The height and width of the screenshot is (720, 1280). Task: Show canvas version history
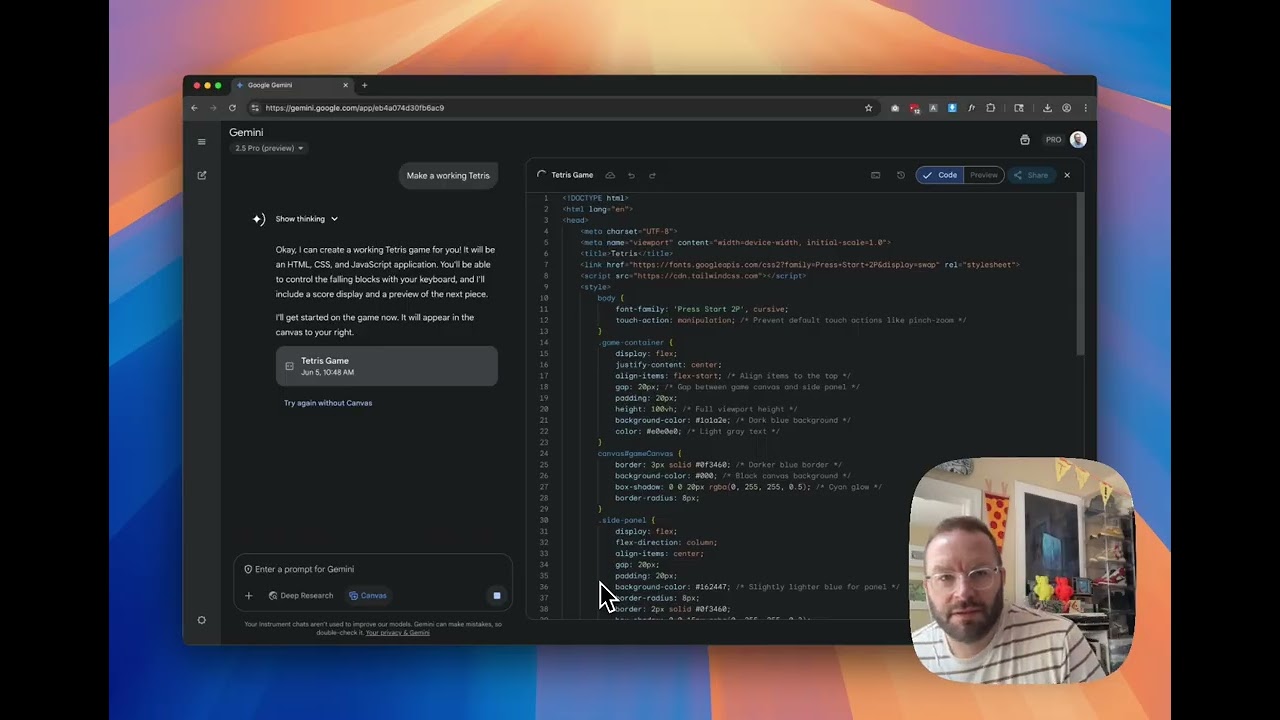point(900,175)
